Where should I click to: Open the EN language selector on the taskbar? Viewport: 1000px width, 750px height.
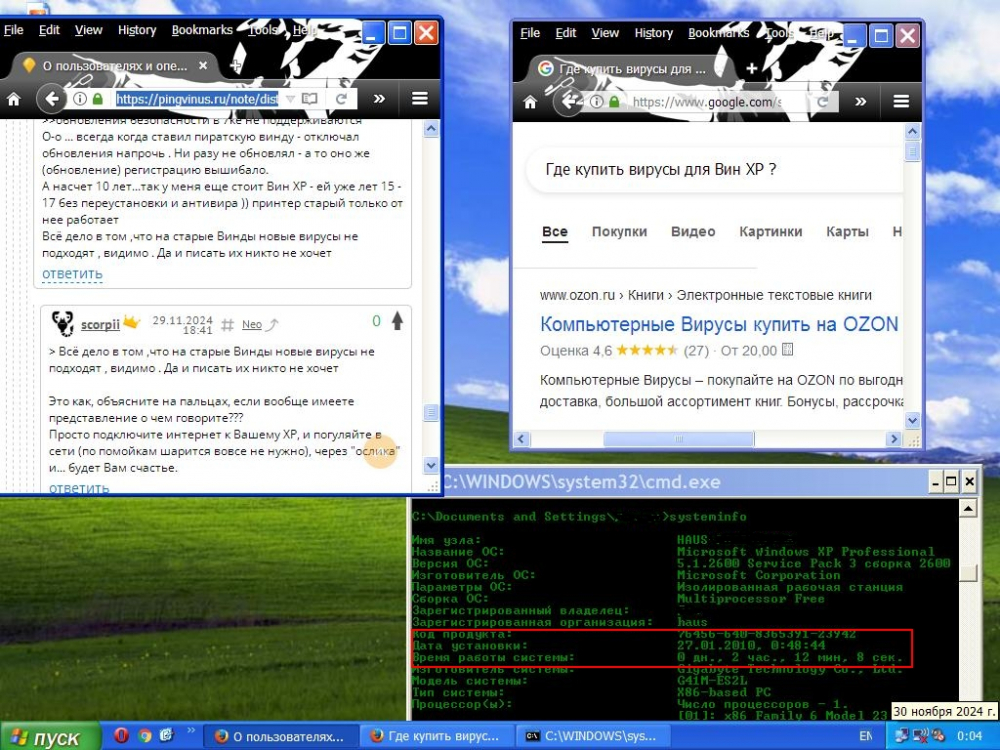tap(865, 736)
